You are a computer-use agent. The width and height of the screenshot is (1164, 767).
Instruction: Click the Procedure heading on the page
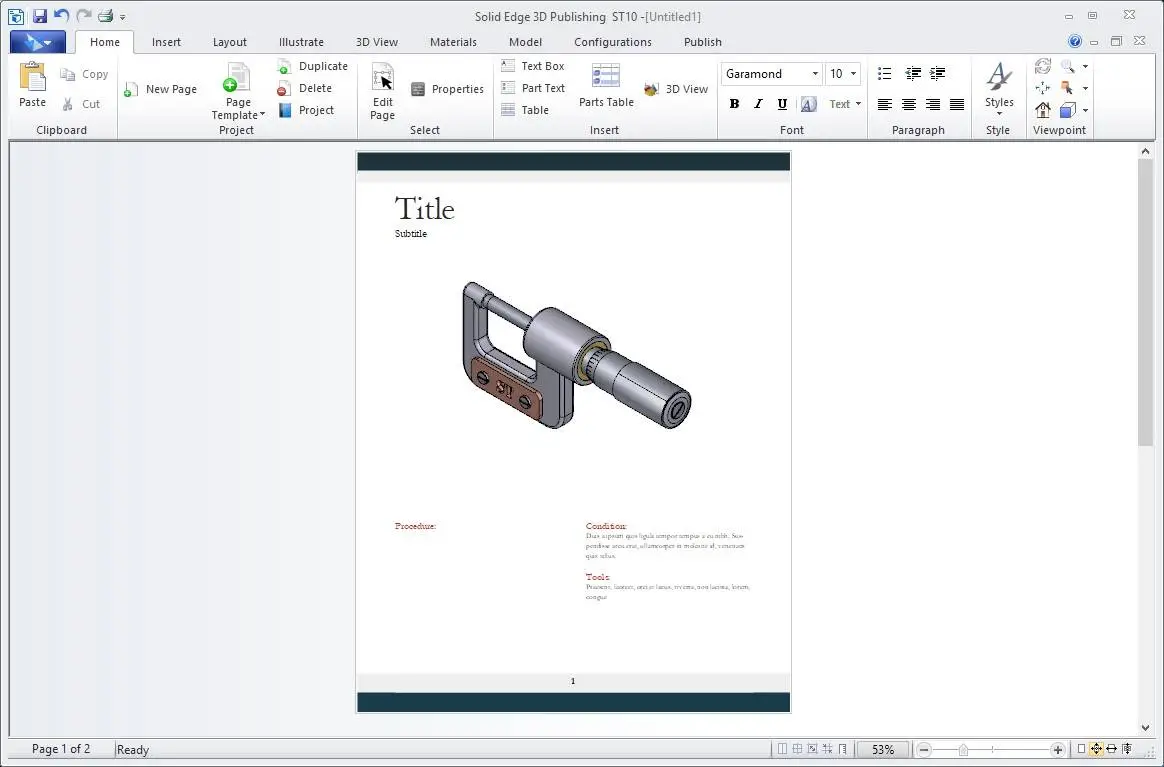415,526
